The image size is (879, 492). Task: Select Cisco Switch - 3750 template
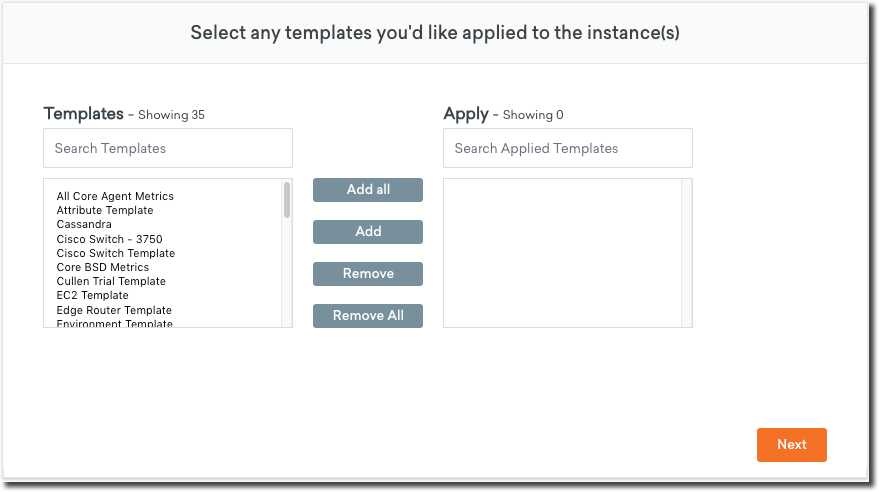109,239
